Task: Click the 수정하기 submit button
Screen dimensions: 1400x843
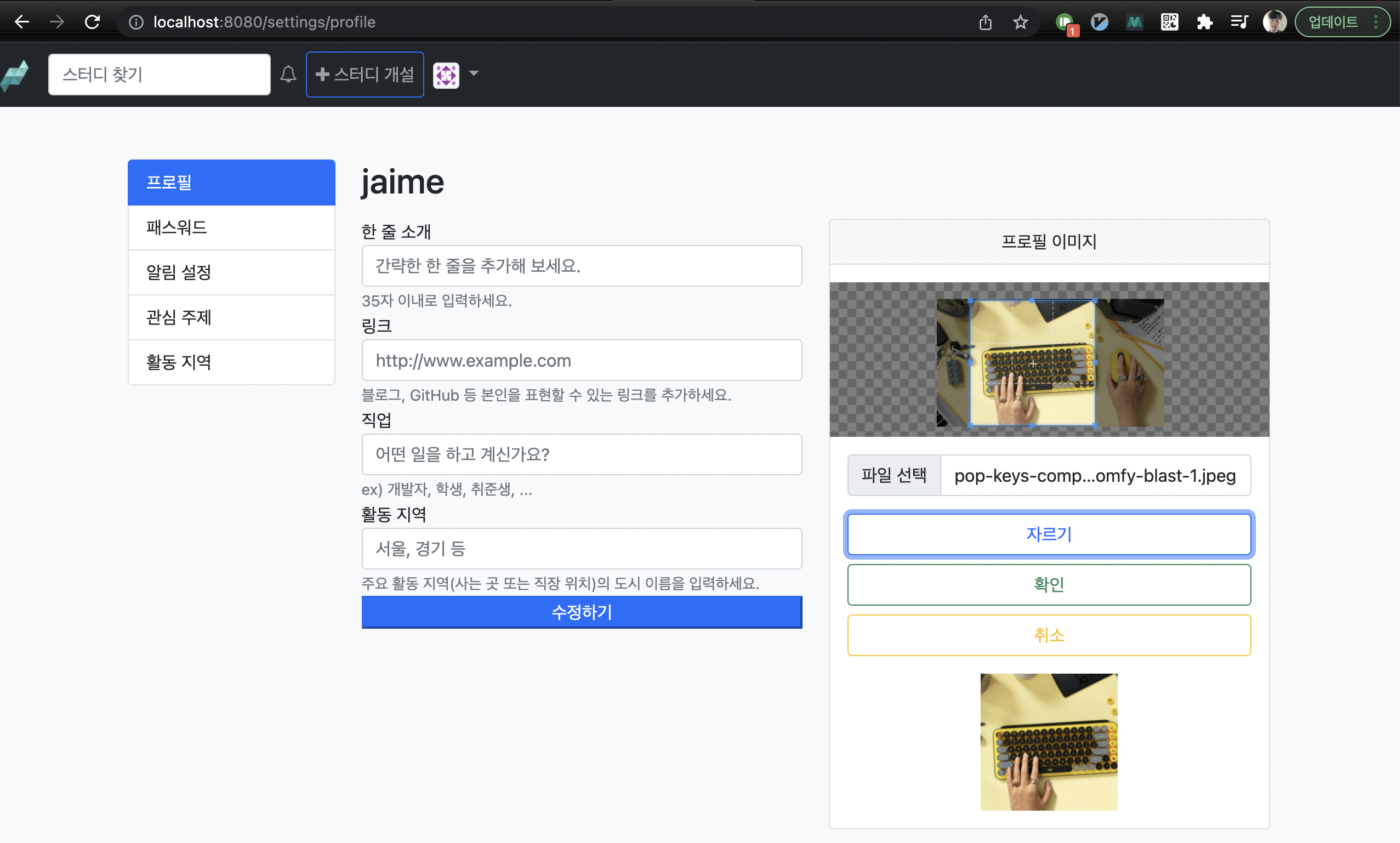Action: pos(582,612)
